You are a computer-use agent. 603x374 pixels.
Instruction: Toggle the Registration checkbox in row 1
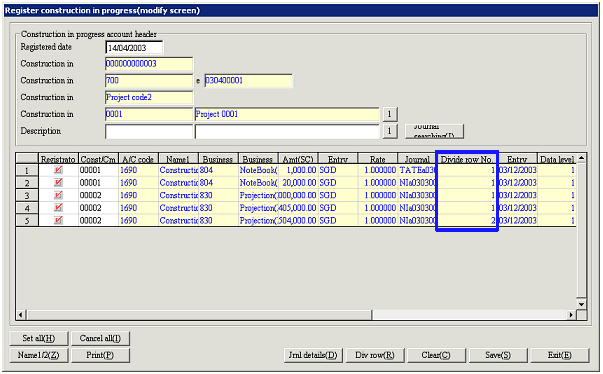(58, 170)
